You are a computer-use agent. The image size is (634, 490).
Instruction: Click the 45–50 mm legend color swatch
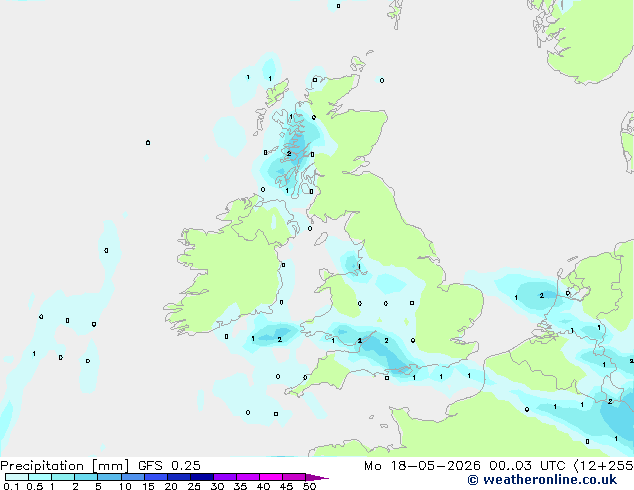[x=294, y=477]
